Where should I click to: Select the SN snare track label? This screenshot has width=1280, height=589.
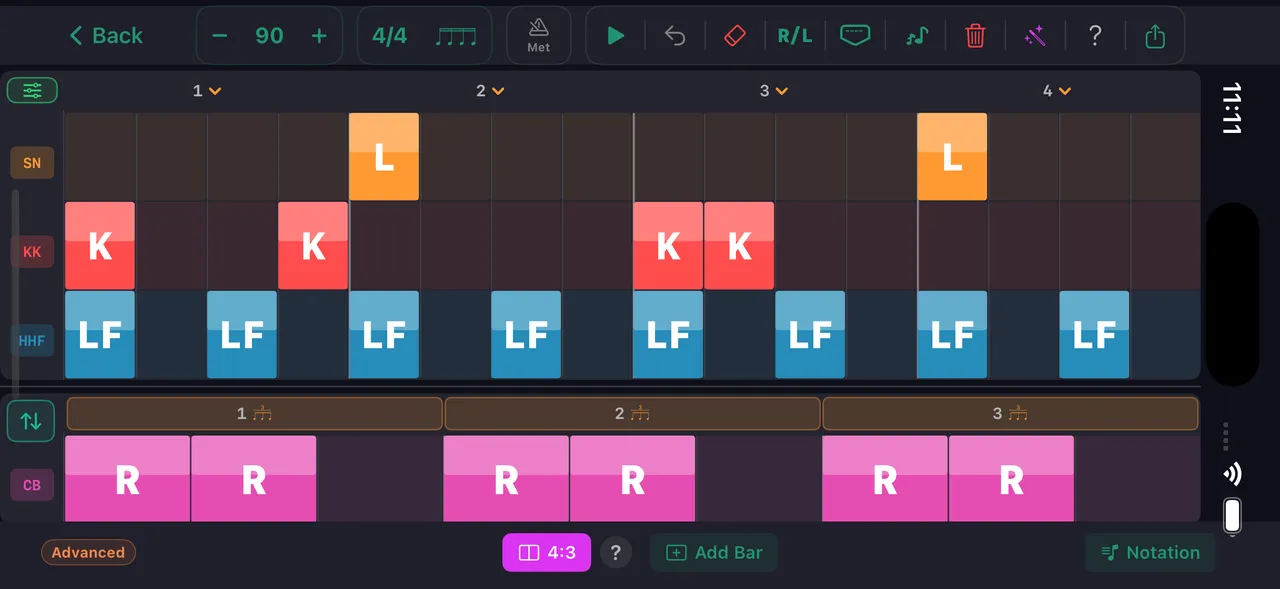[32, 163]
